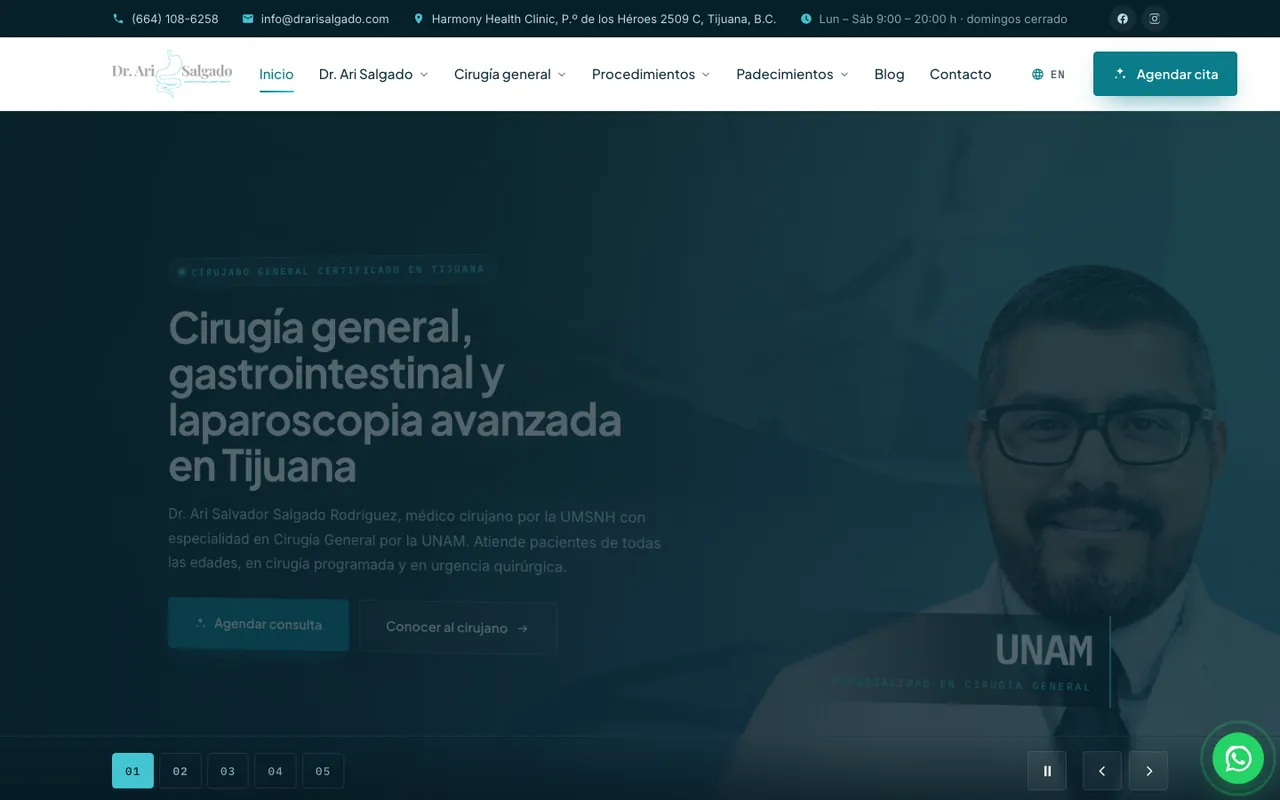Screen dimensions: 1280x800
Task: Expand the Procedimientos dropdown chevron
Action: tap(706, 75)
